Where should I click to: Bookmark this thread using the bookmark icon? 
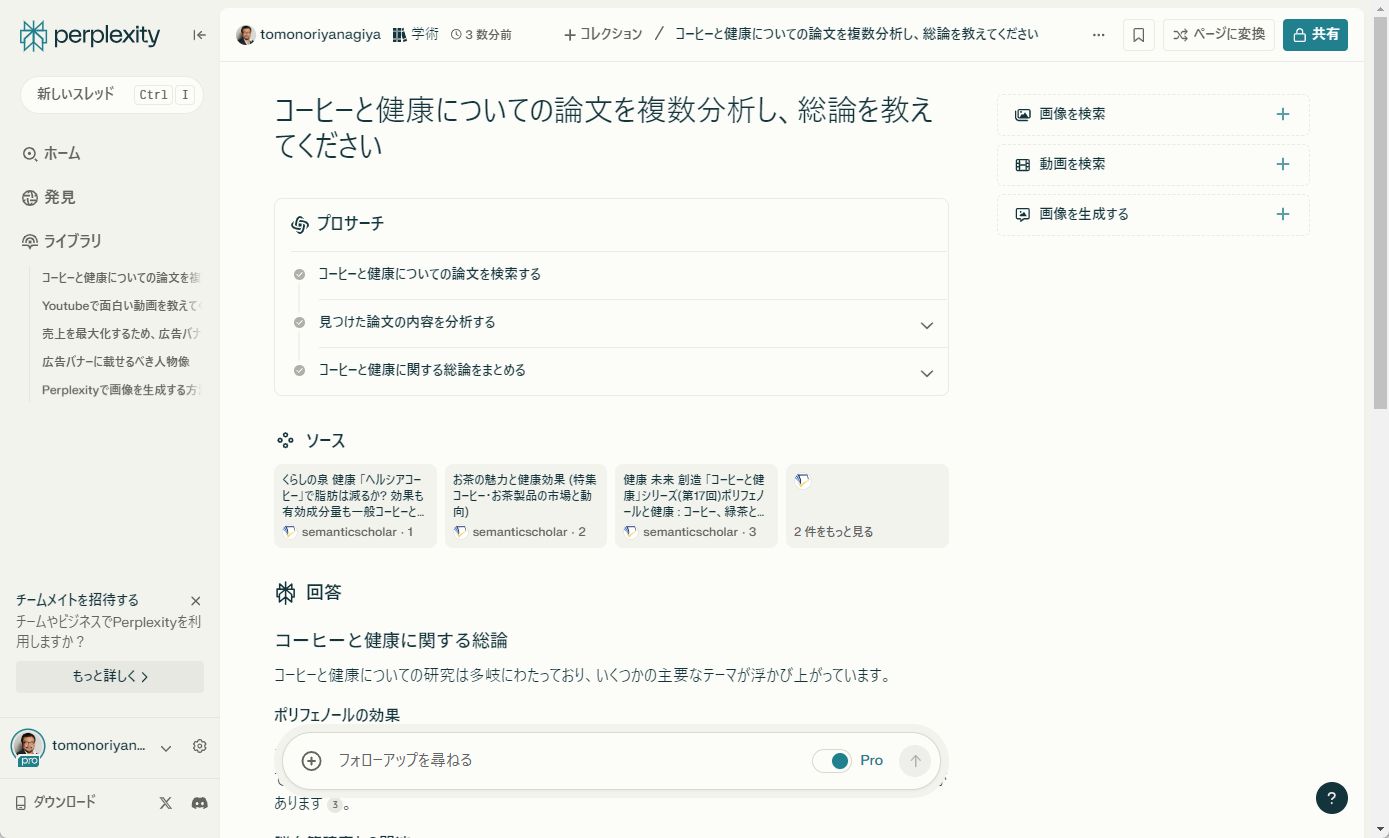click(1137, 33)
